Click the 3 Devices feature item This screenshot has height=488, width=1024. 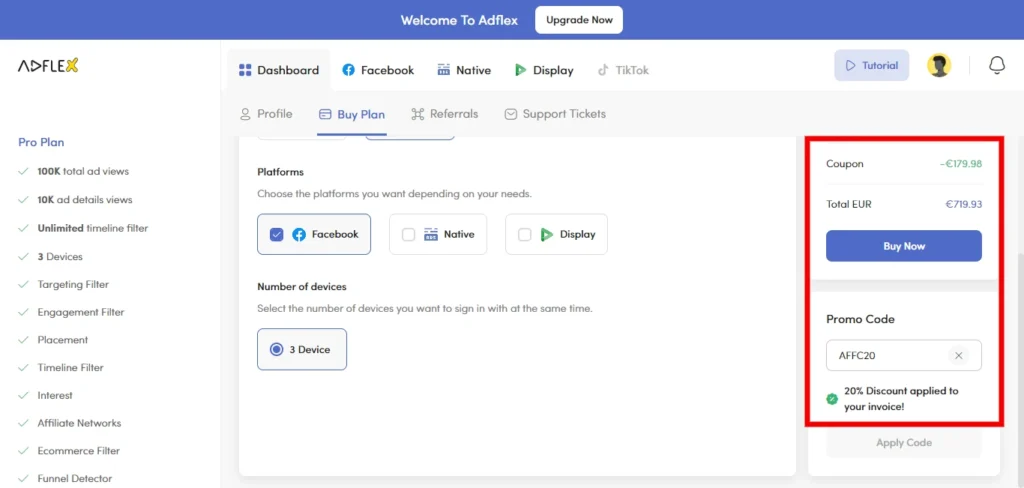(60, 257)
